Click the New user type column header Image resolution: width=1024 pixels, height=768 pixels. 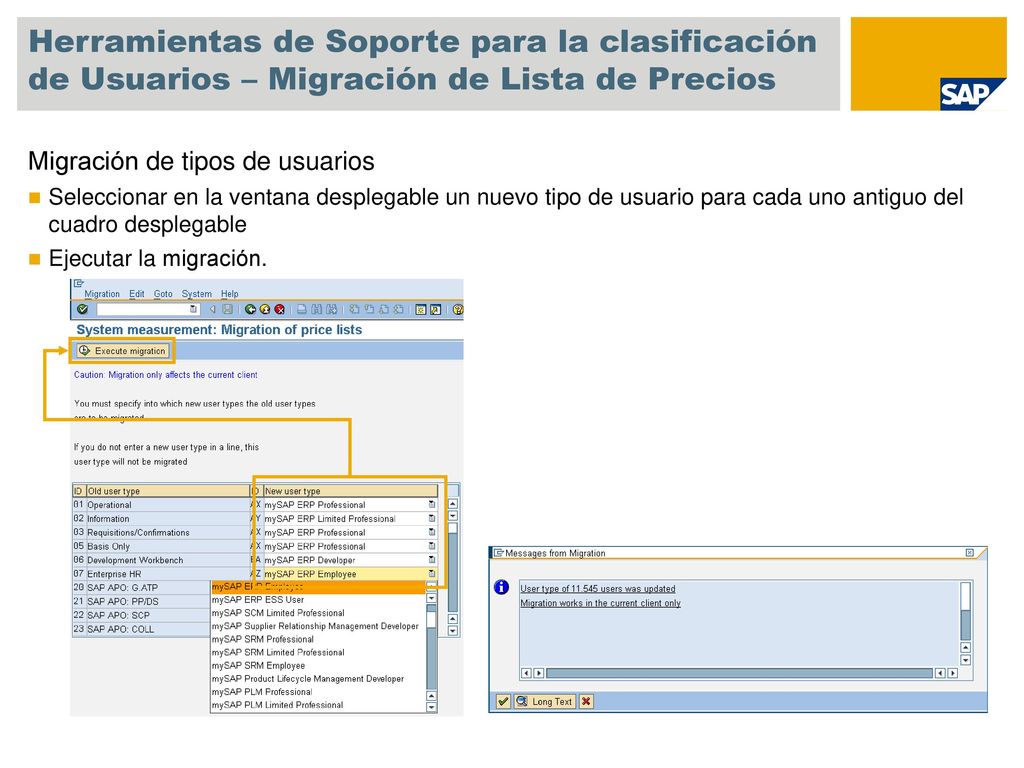(x=351, y=490)
